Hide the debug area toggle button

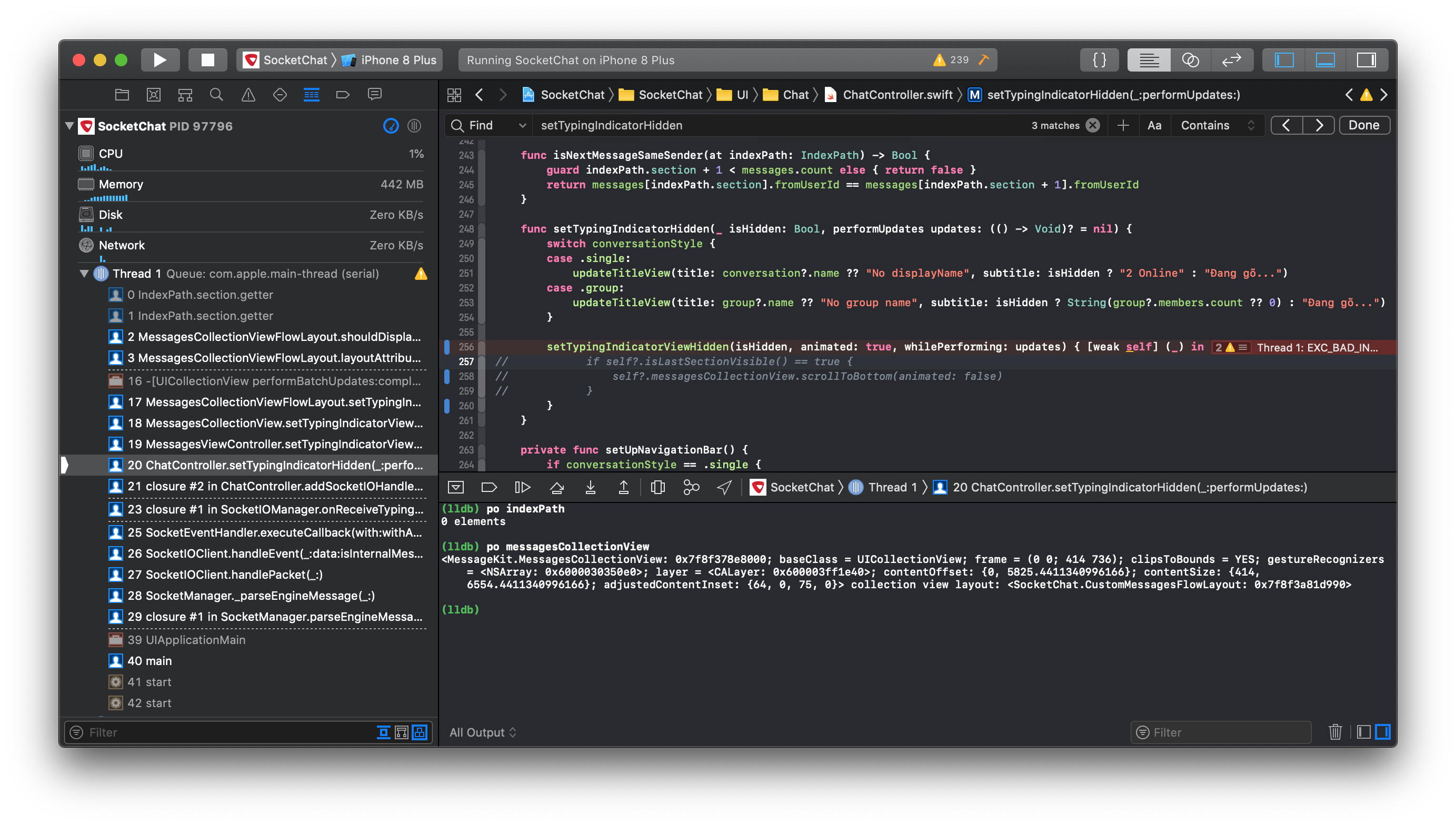[x=456, y=487]
